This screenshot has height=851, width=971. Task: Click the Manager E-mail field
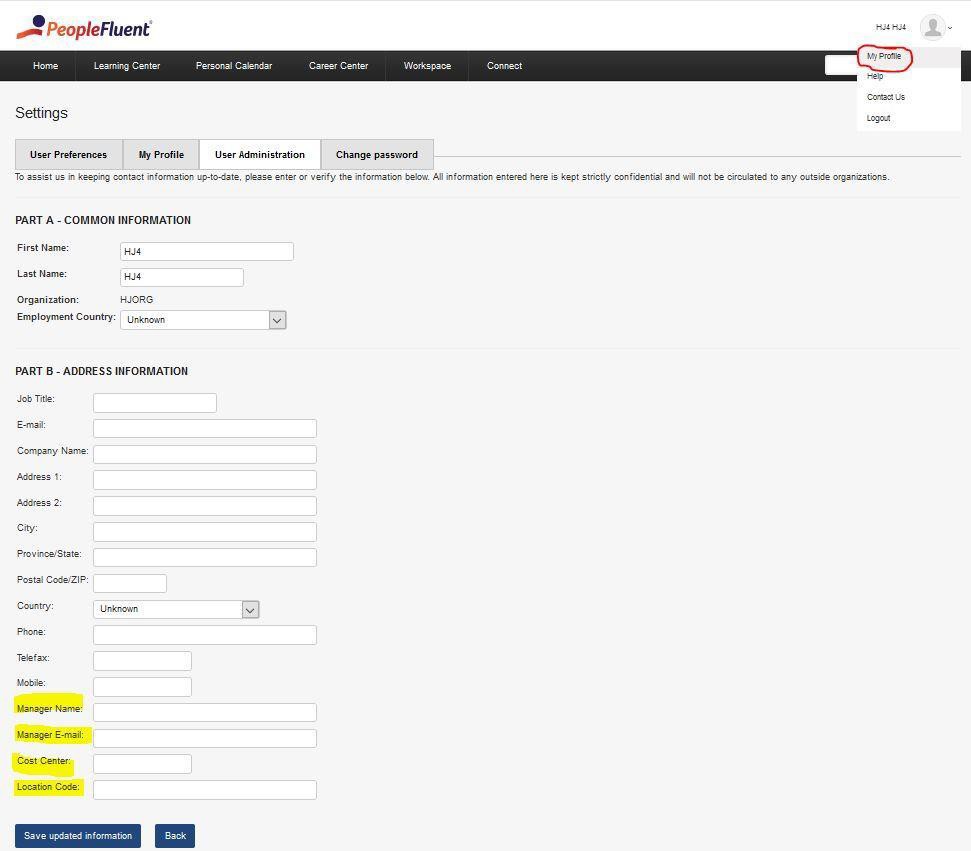pos(205,738)
